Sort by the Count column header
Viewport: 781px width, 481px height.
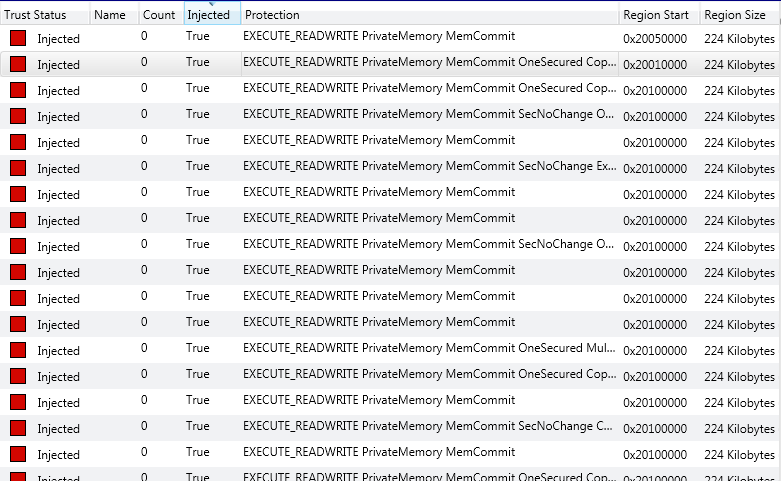pyautogui.click(x=161, y=15)
